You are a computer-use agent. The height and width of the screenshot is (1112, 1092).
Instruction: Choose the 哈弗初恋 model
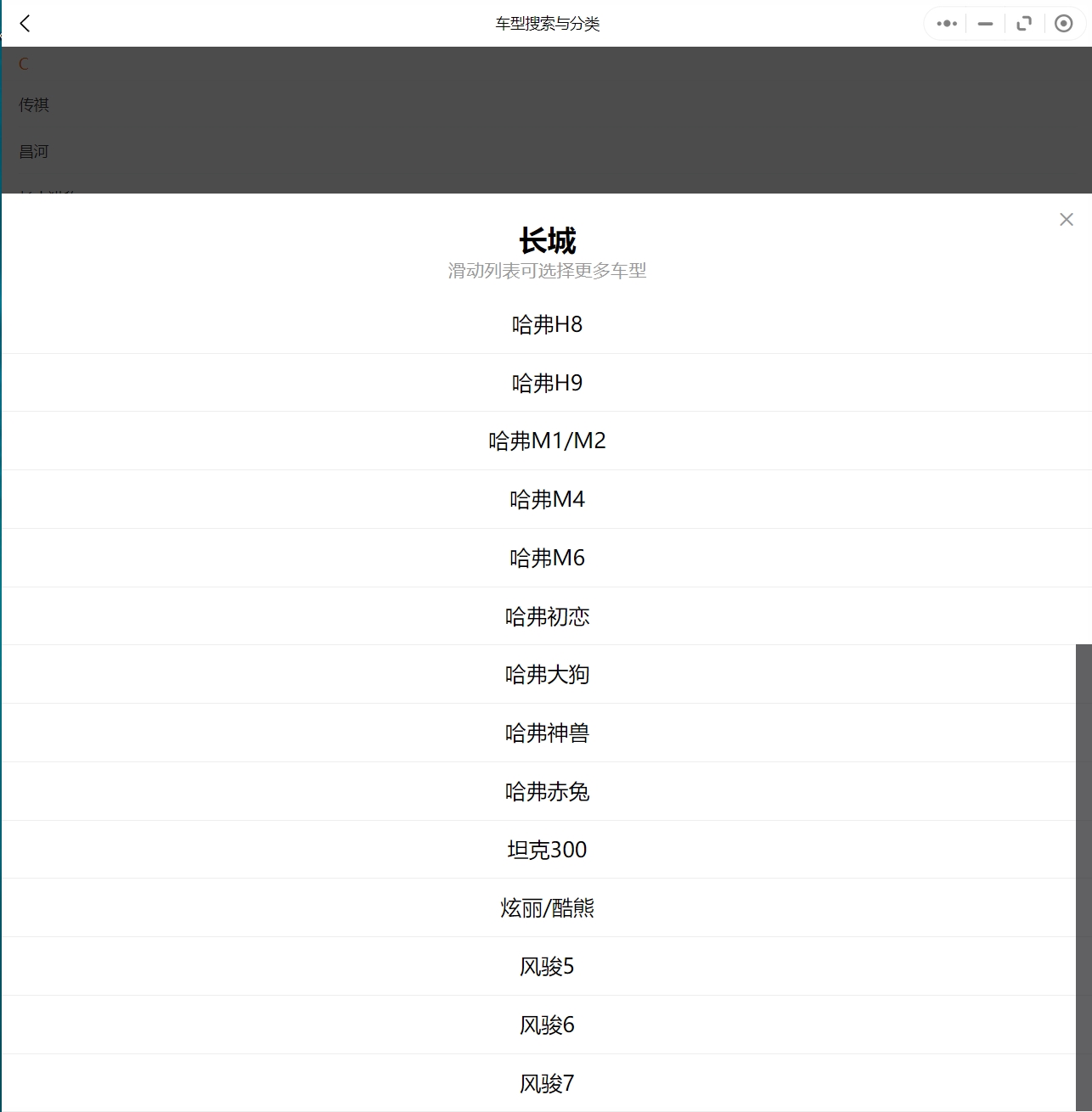click(x=547, y=616)
